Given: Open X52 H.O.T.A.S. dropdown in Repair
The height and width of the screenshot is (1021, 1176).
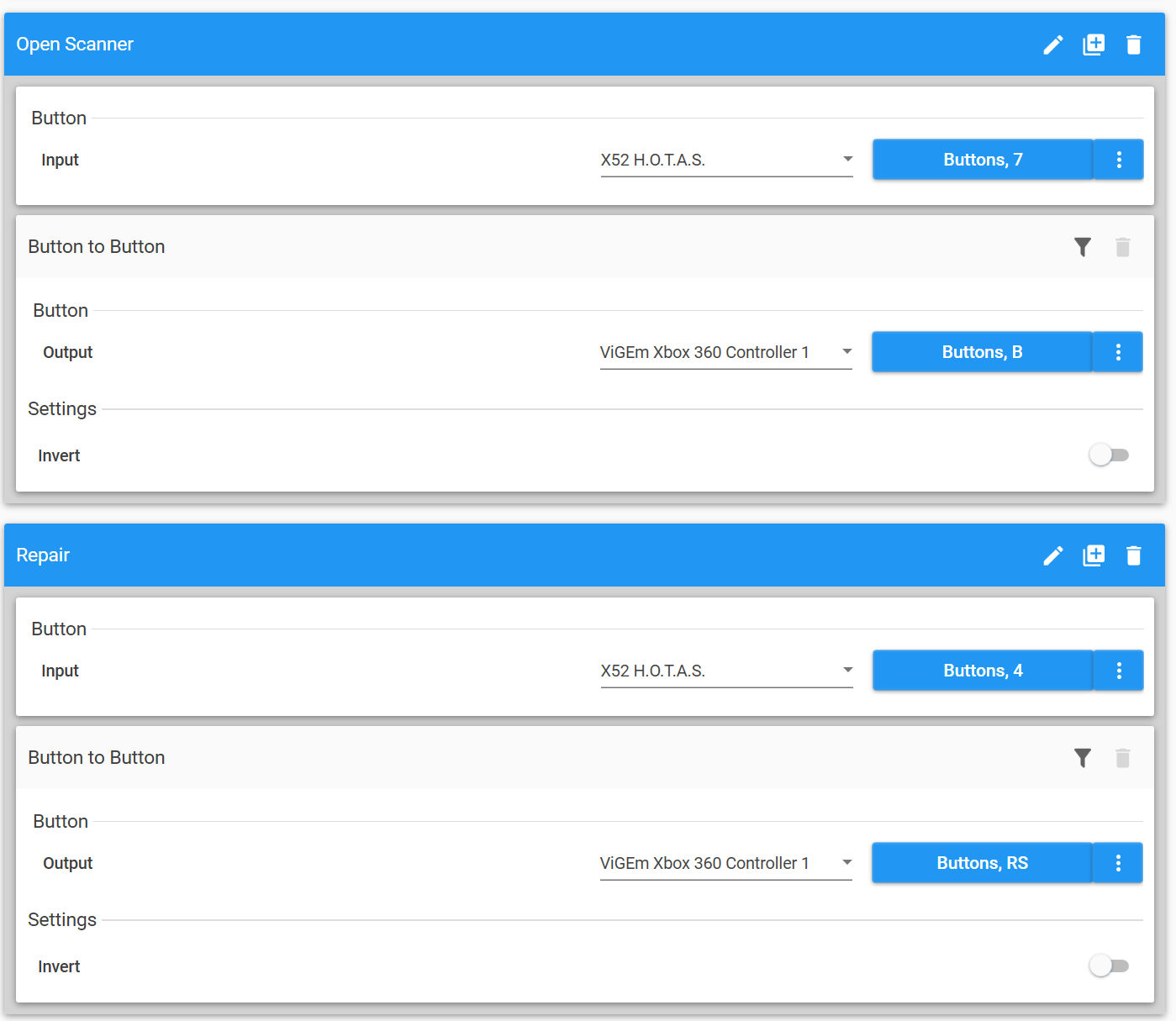Looking at the screenshot, I should [x=726, y=671].
